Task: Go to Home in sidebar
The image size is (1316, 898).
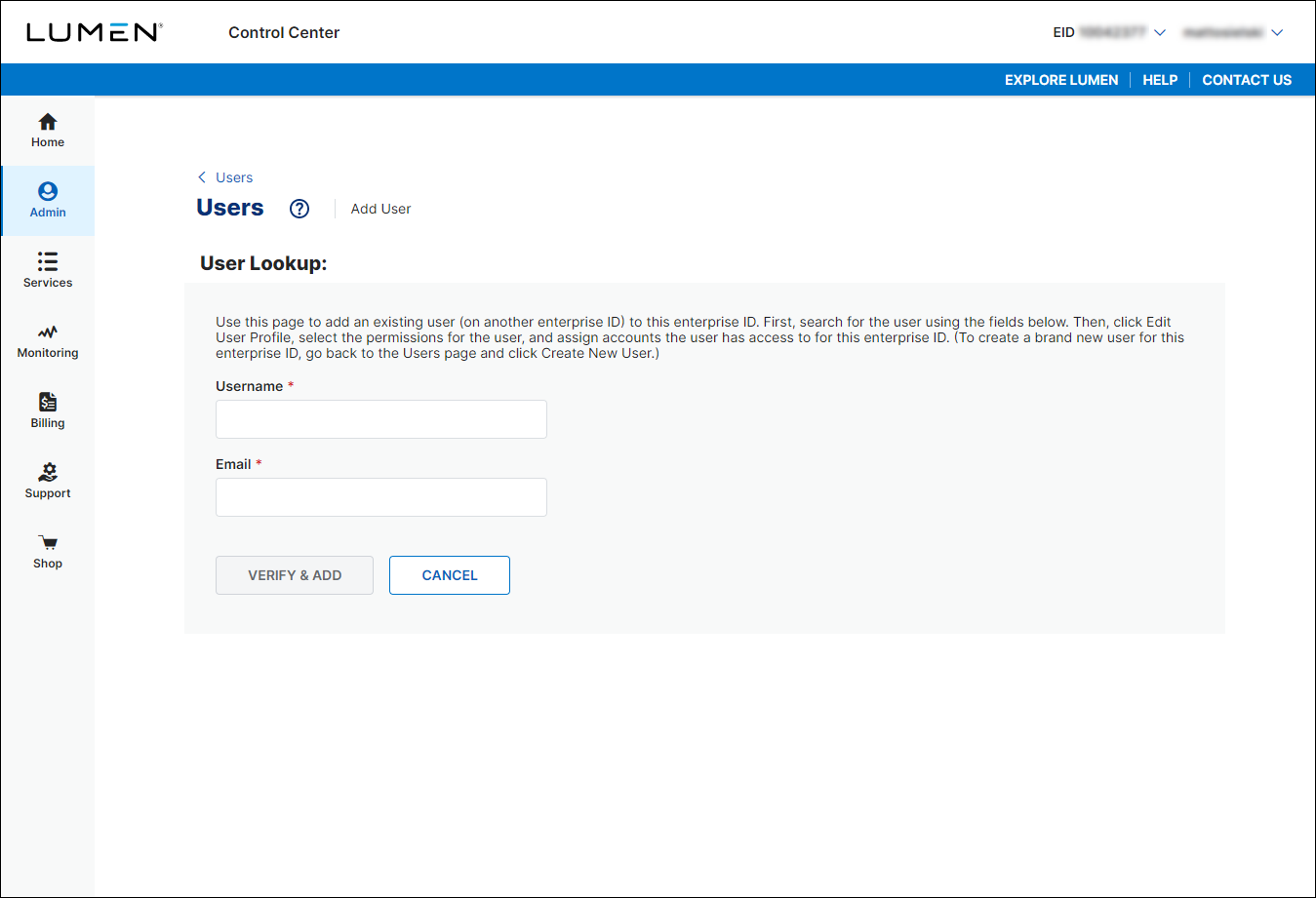Action: 48,131
